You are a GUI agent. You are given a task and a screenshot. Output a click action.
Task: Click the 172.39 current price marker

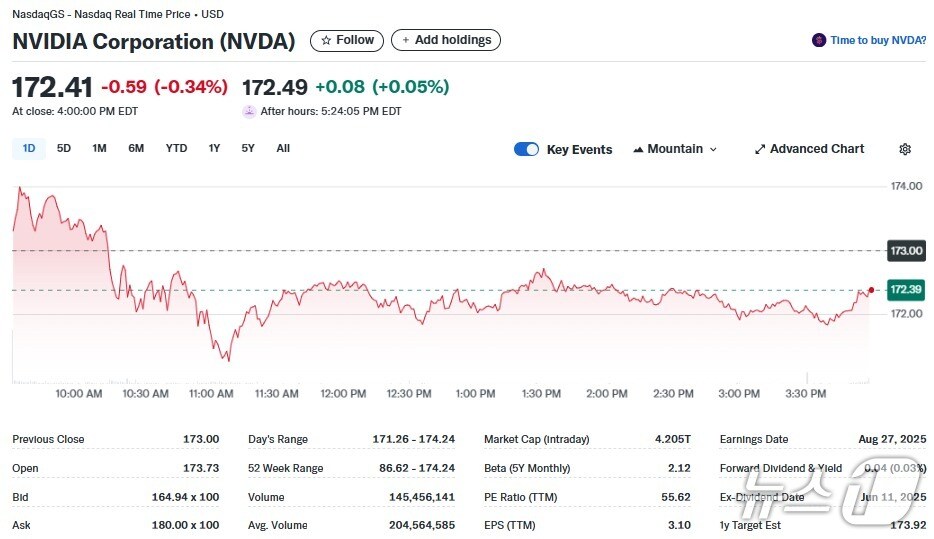click(906, 289)
